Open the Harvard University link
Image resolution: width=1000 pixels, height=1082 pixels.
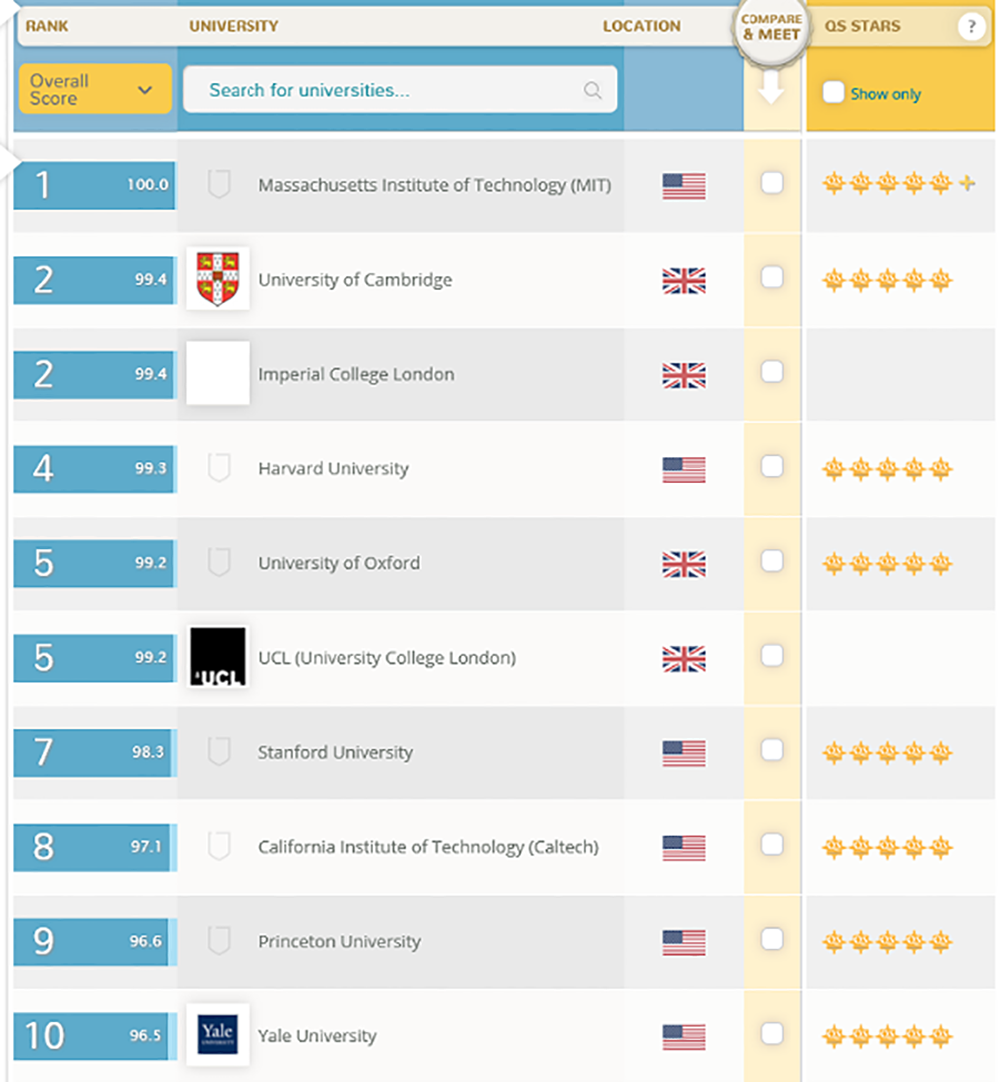[x=333, y=469]
